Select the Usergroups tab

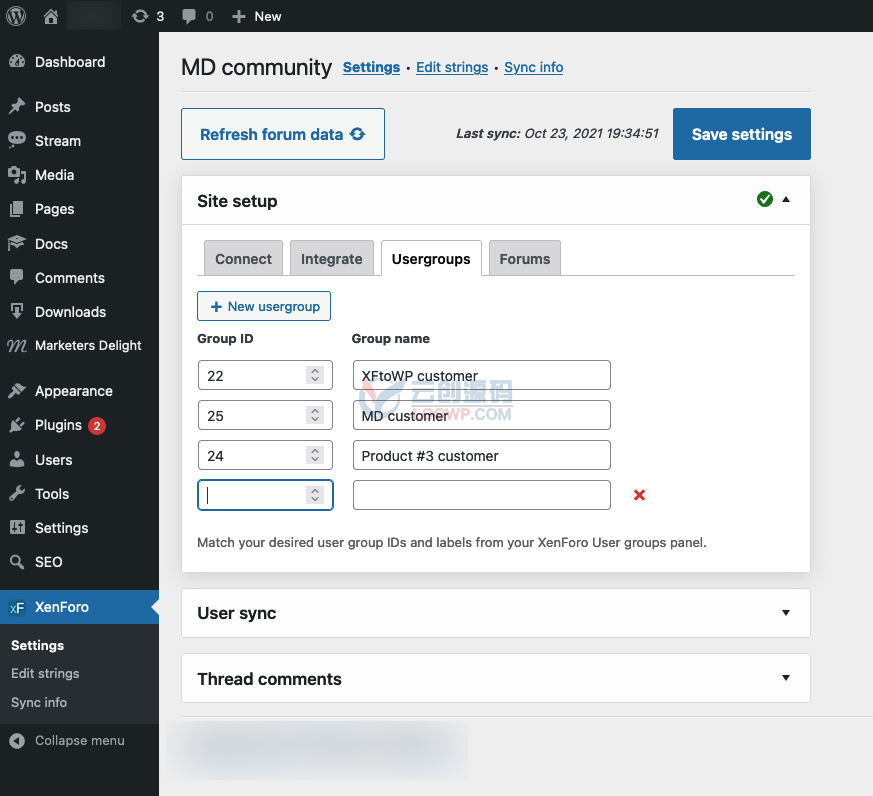[x=431, y=259]
